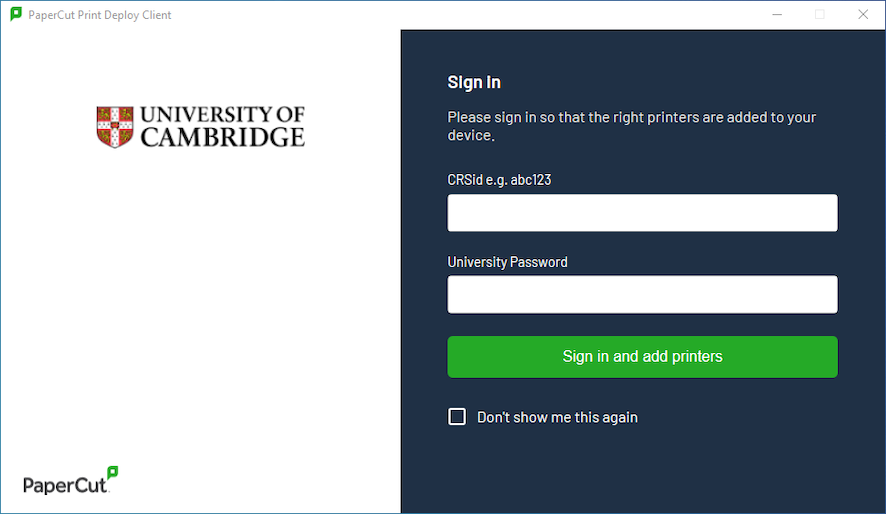Click the Please sign in instruction paragraph

(x=632, y=126)
